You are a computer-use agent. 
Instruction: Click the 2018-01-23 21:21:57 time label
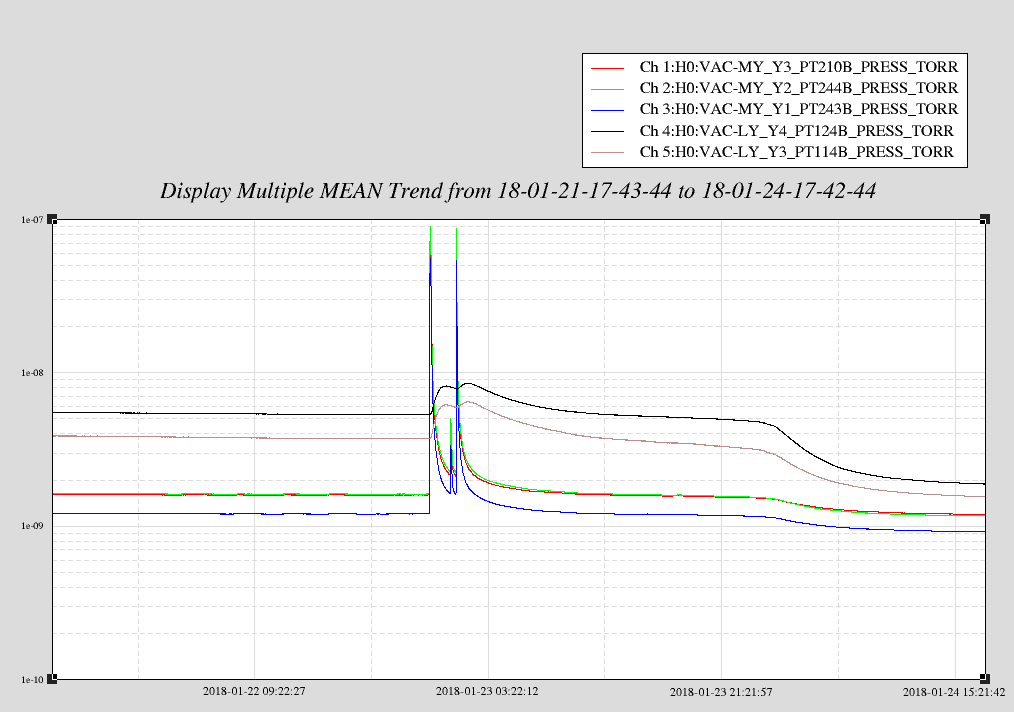720,692
